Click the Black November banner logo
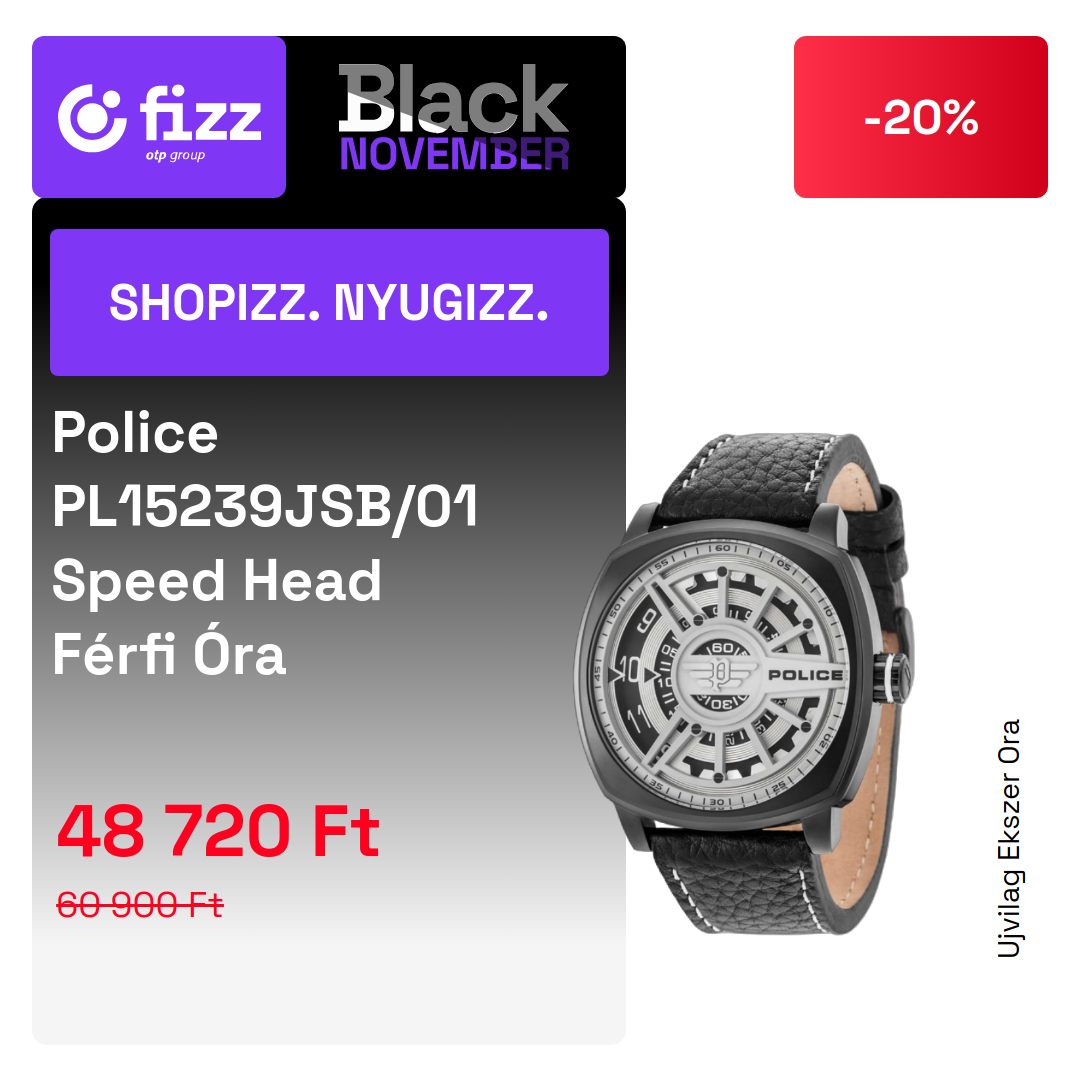The width and height of the screenshot is (1080, 1080). pos(454,116)
